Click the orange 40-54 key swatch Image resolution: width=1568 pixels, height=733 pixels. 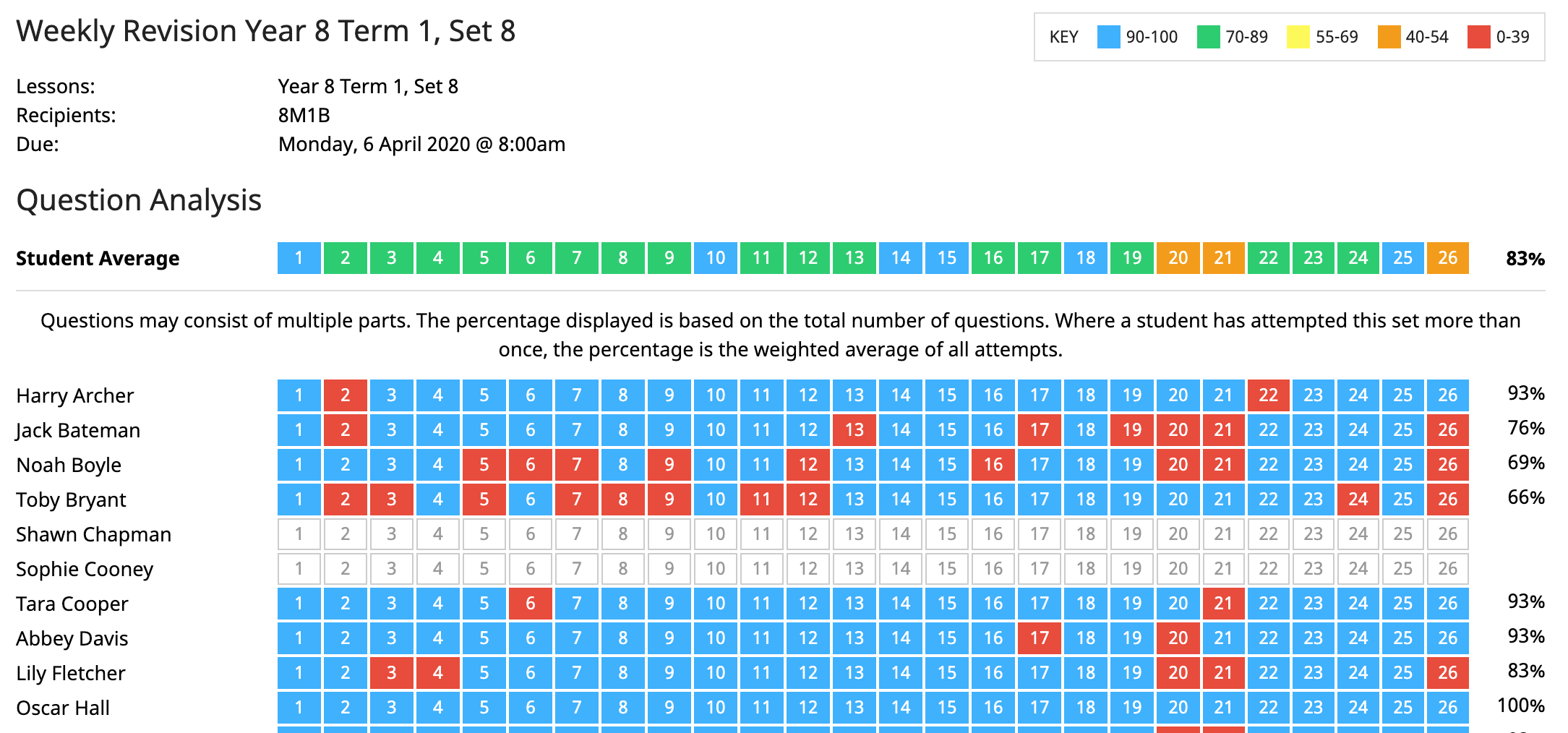click(x=1389, y=37)
